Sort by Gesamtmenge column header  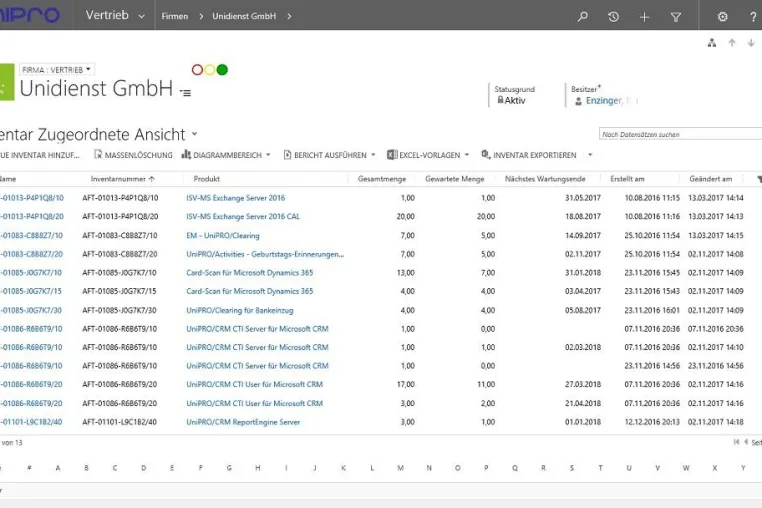click(x=381, y=179)
